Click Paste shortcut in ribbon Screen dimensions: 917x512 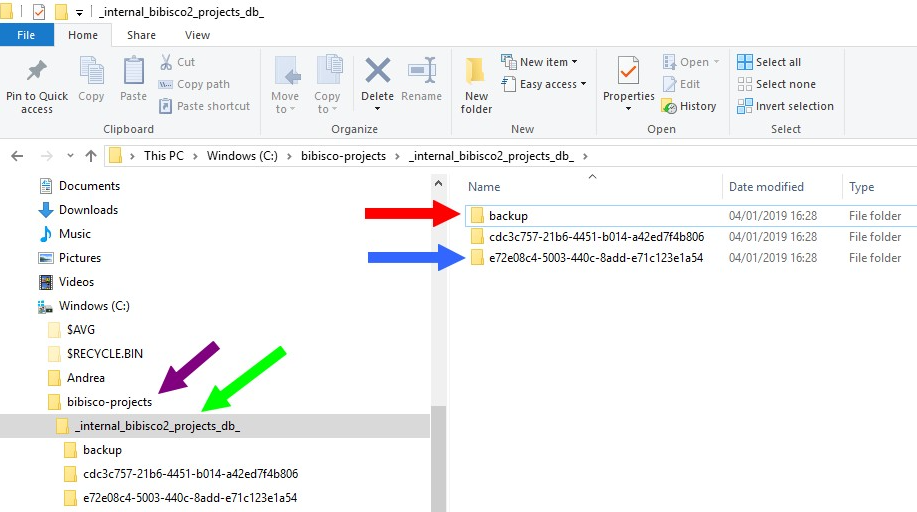click(x=205, y=106)
